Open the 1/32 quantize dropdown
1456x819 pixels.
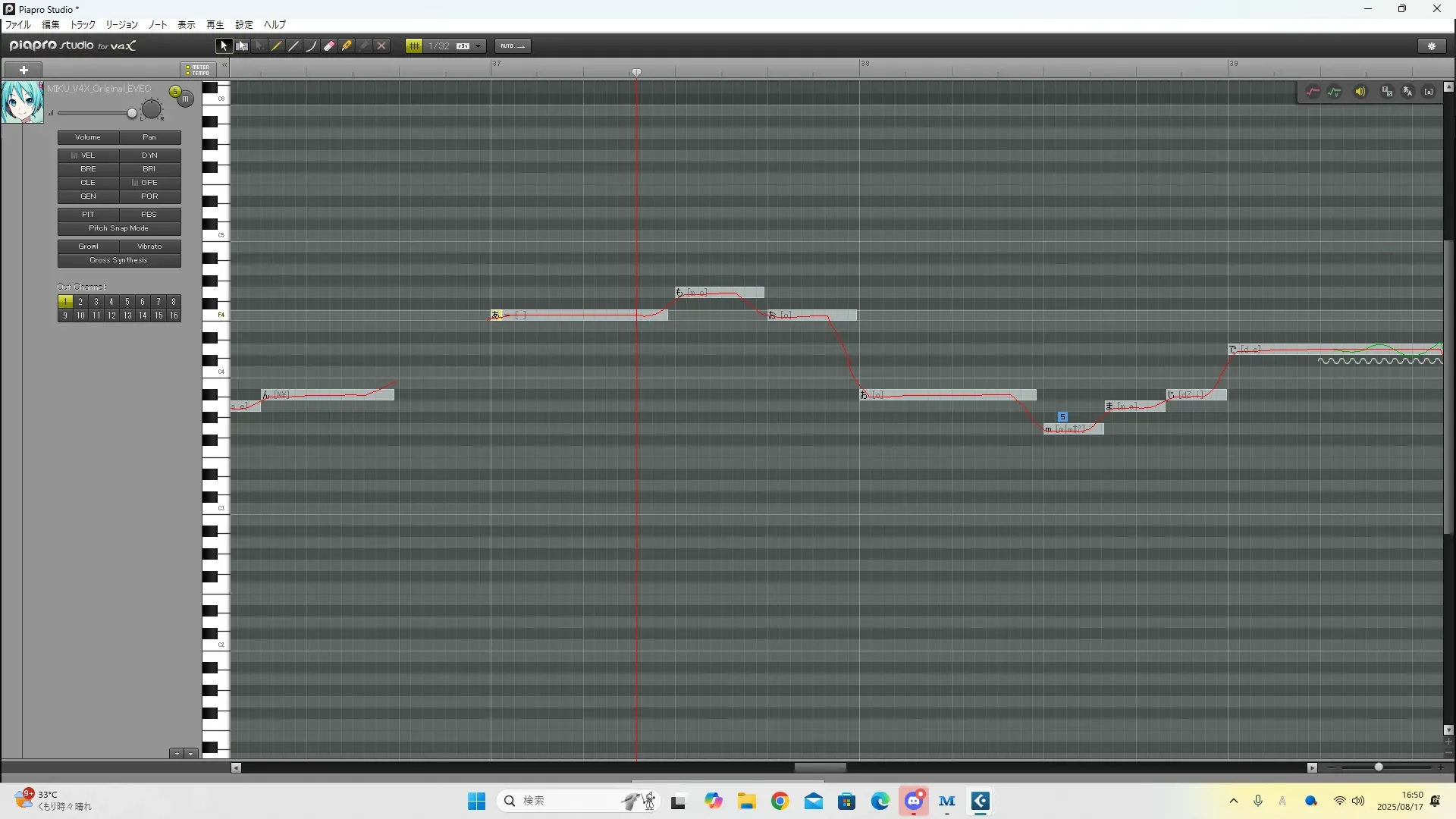tap(479, 46)
